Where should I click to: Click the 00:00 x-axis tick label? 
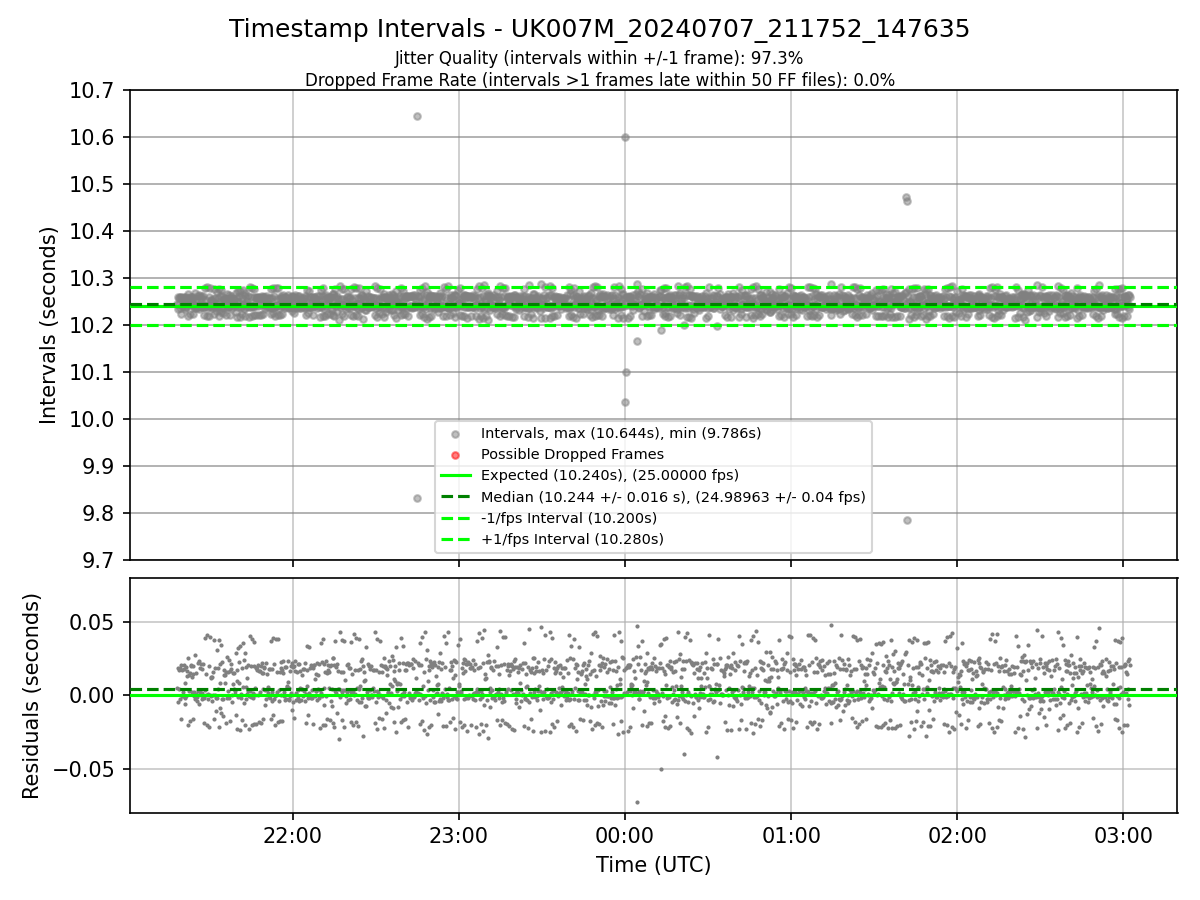tap(625, 834)
